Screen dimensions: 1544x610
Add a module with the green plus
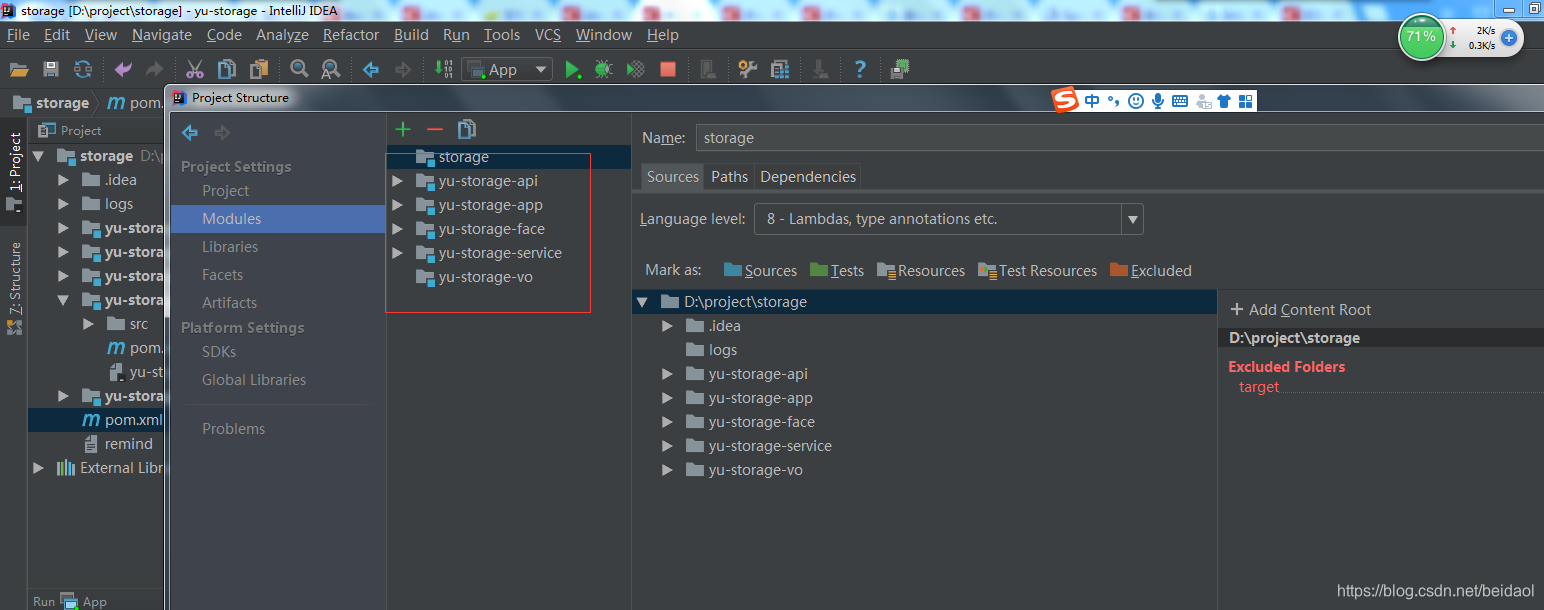point(403,129)
